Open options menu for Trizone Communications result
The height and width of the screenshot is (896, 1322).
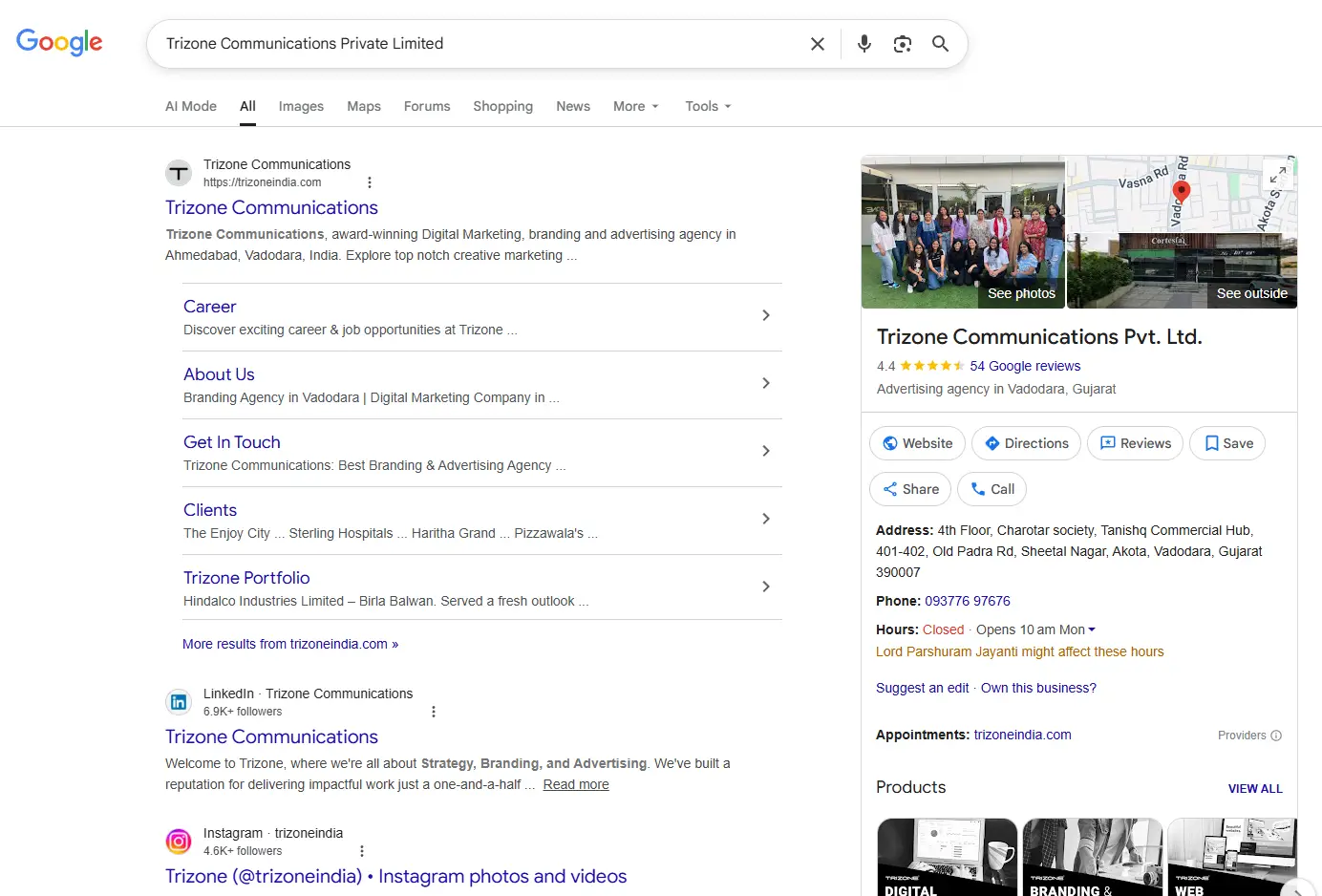click(370, 182)
